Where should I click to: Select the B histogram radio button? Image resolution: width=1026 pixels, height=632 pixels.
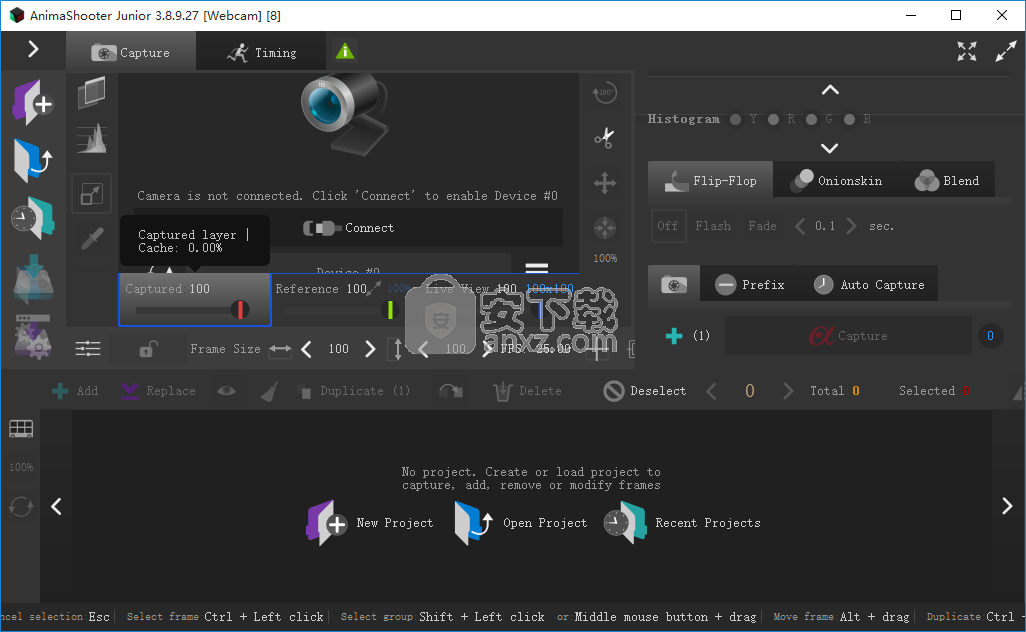(x=849, y=119)
